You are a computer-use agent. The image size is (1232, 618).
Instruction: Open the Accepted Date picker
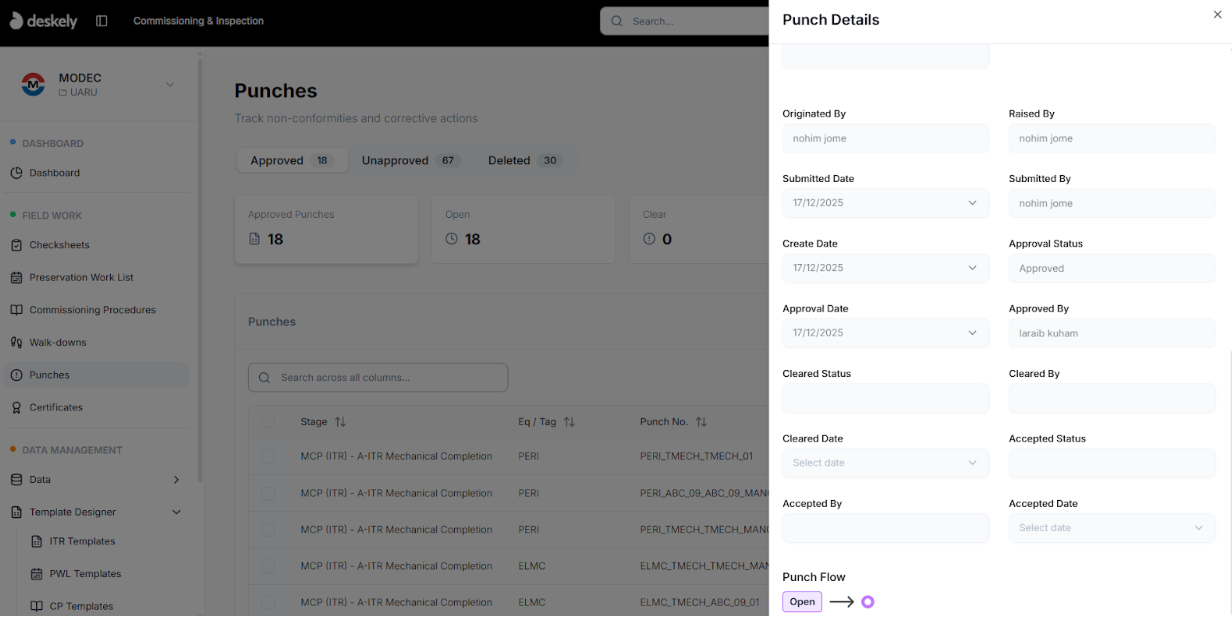click(x=1111, y=527)
